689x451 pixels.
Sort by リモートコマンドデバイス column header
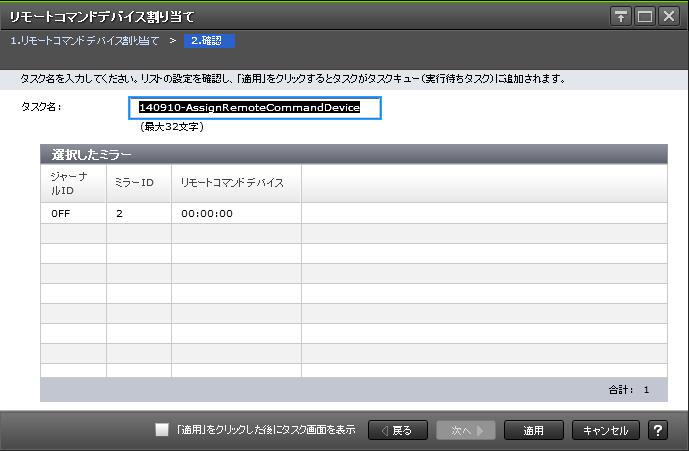tap(236, 183)
